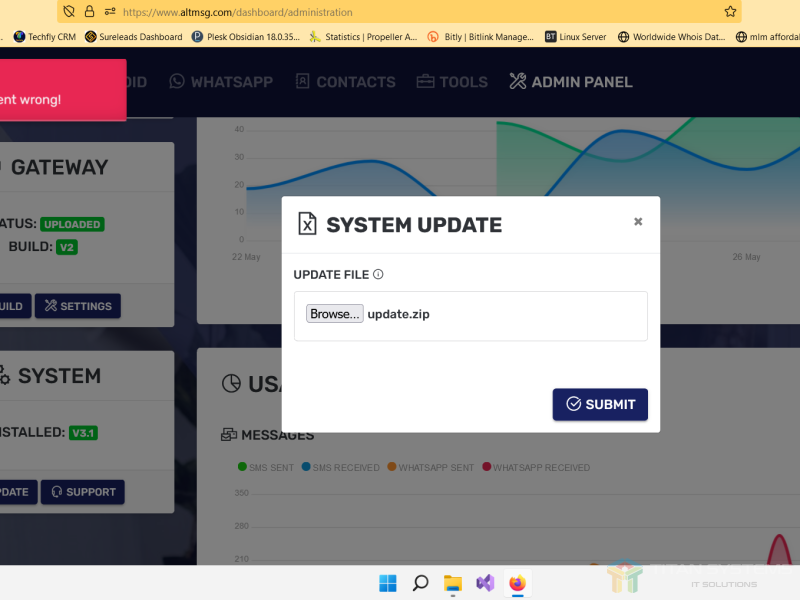
Task: Toggle the SMS Received legend item
Action: pos(340,467)
